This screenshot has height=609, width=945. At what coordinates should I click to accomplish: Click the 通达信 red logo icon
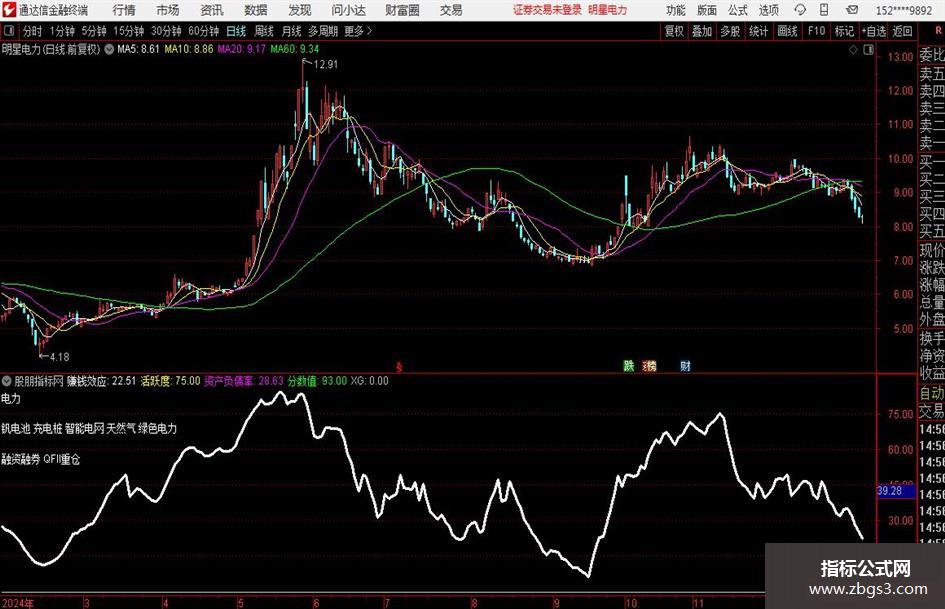click(8, 10)
